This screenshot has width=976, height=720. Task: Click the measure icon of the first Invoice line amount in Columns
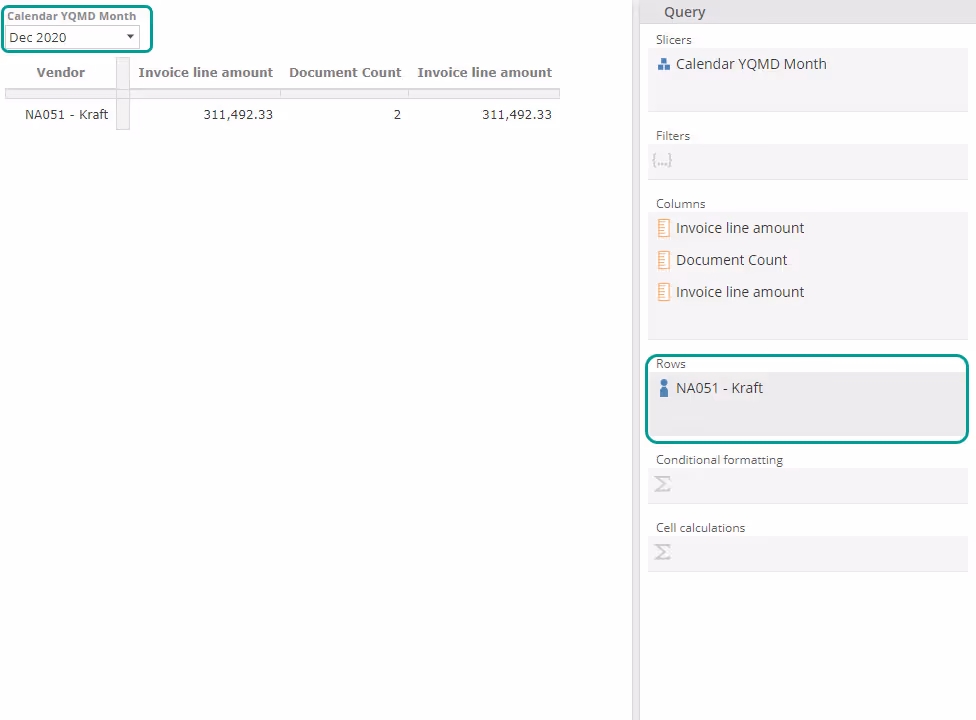click(663, 228)
